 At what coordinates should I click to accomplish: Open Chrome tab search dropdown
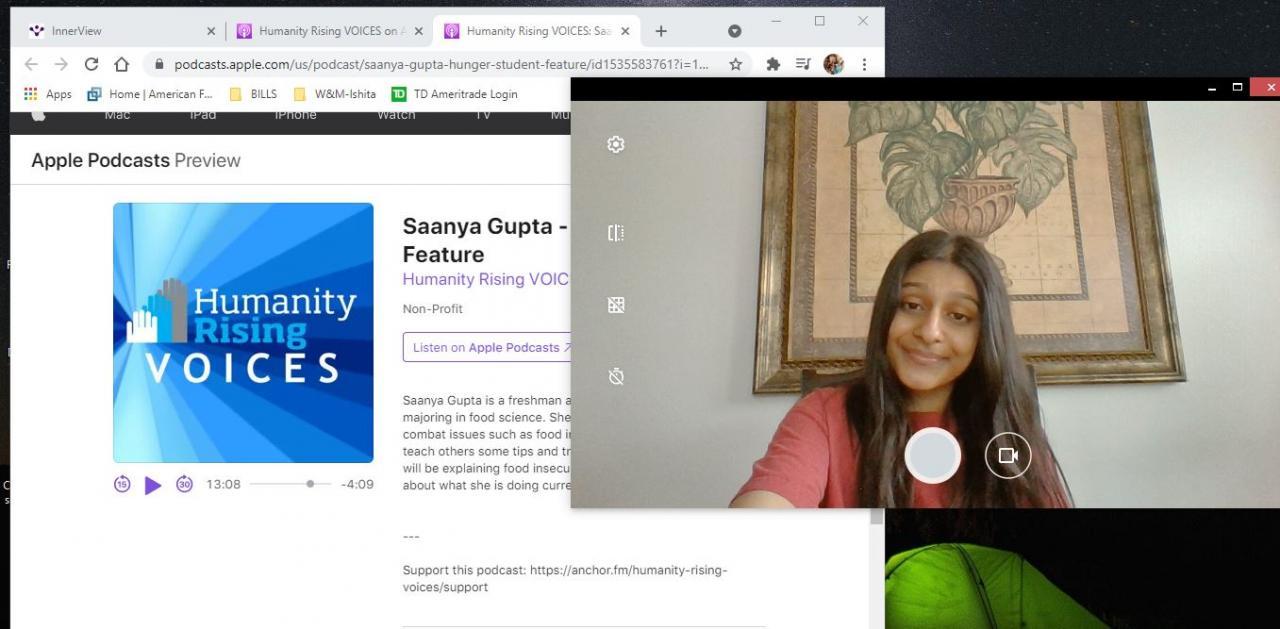[x=735, y=31]
